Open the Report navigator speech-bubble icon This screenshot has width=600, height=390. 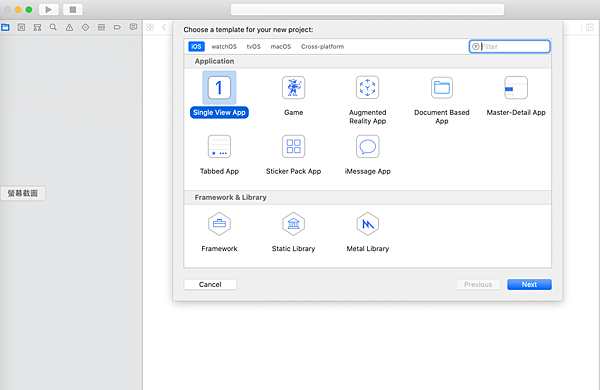coord(133,27)
